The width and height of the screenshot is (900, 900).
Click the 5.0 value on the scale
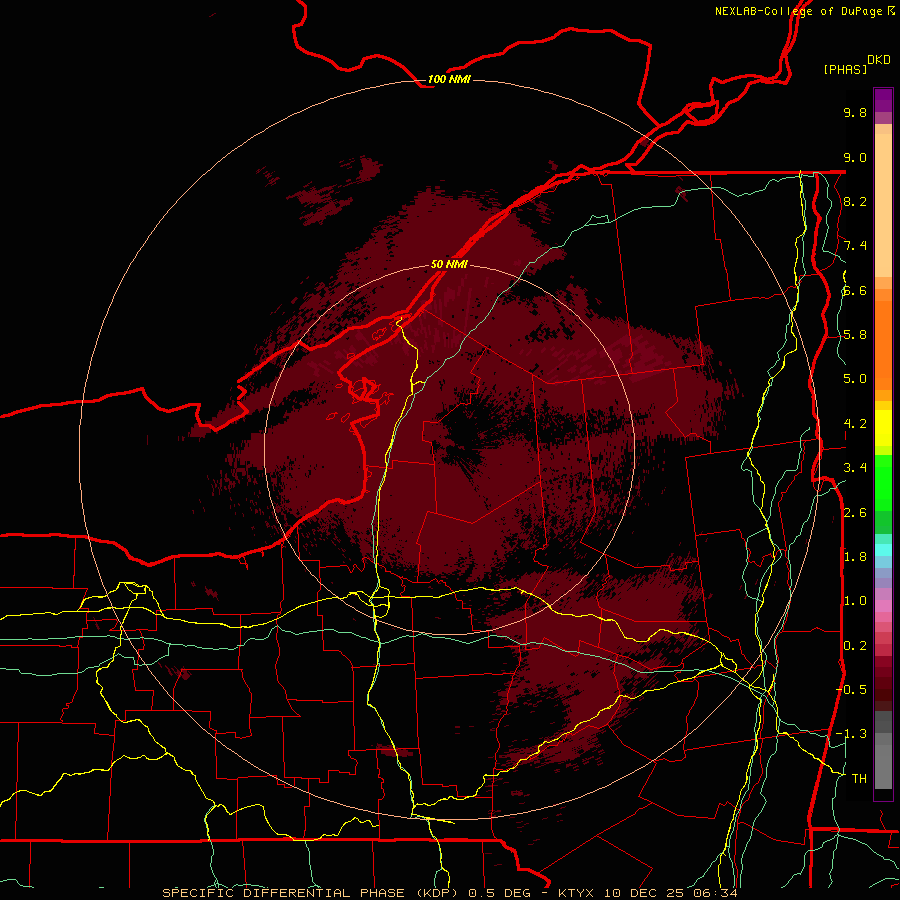(855, 379)
